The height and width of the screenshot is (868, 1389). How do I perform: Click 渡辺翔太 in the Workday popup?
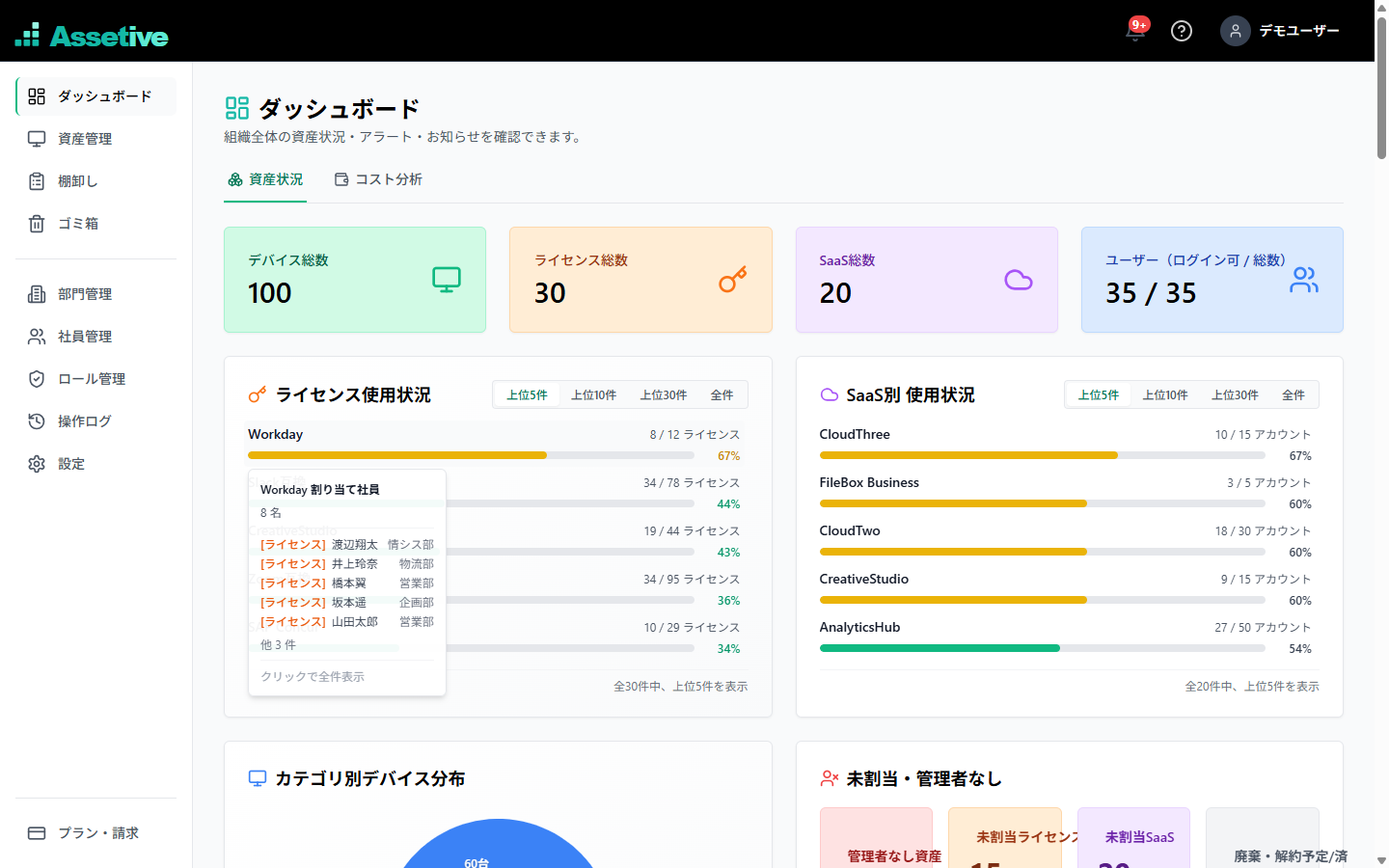coord(355,545)
